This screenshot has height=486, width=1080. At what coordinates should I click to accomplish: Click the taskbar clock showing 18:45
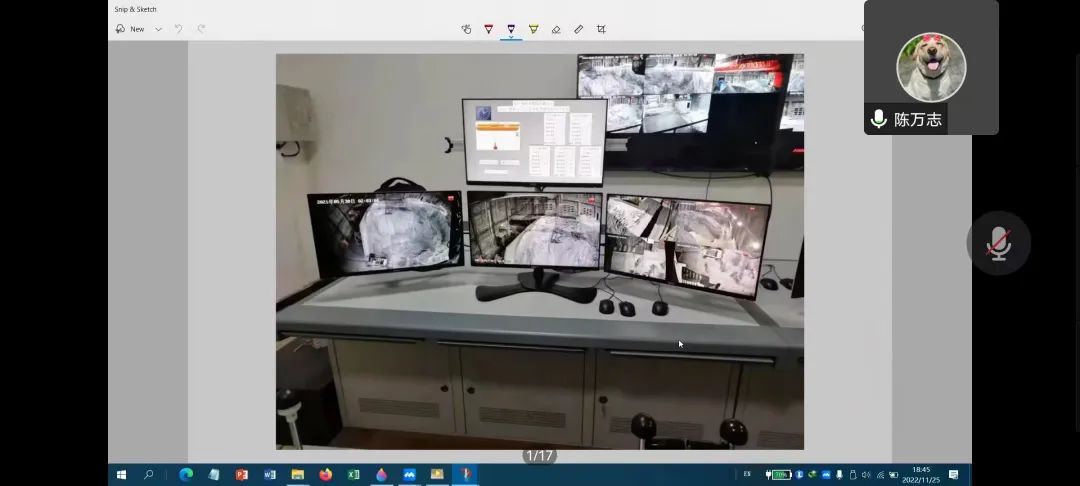[920, 474]
